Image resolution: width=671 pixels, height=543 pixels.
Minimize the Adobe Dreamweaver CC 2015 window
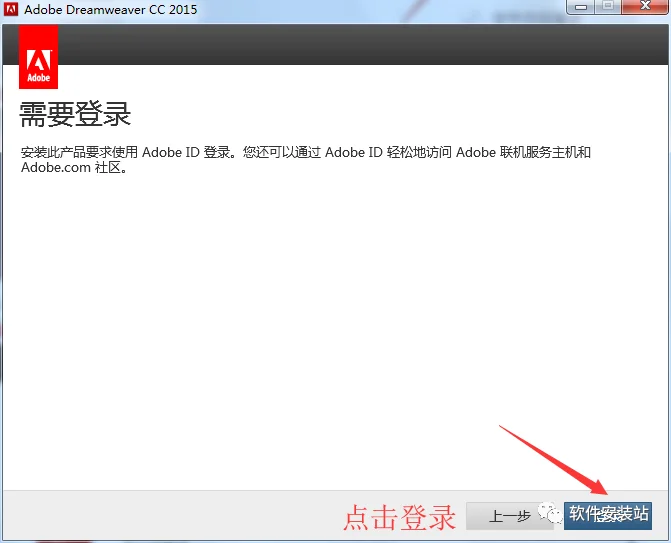click(581, 6)
